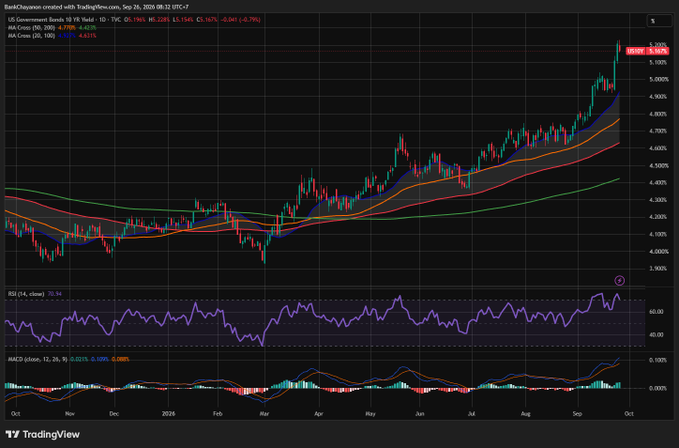Viewport: 679px width, 448px height.
Task: Click the RSI value 70.94
Action: pos(55,294)
